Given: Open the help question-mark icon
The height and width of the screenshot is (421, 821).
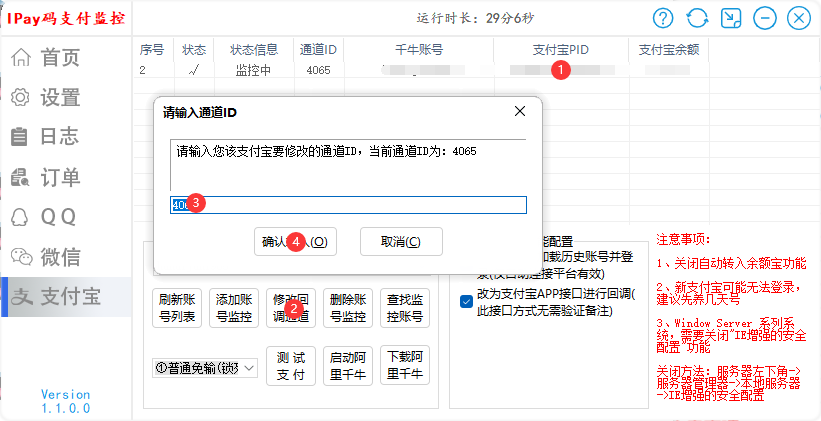Looking at the screenshot, I should click(x=663, y=19).
